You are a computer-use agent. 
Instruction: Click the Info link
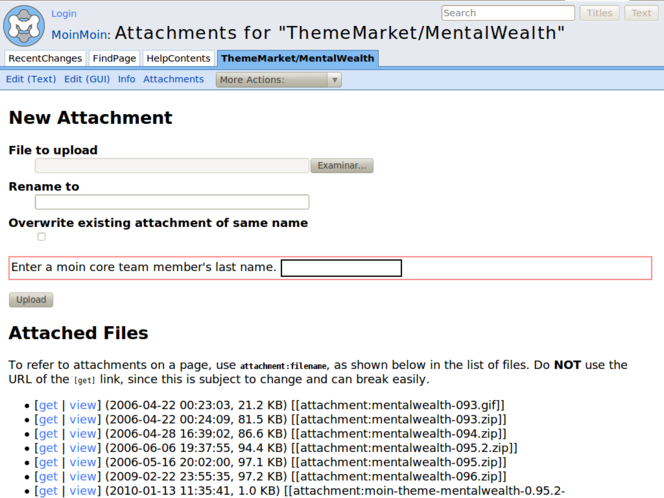tap(127, 79)
